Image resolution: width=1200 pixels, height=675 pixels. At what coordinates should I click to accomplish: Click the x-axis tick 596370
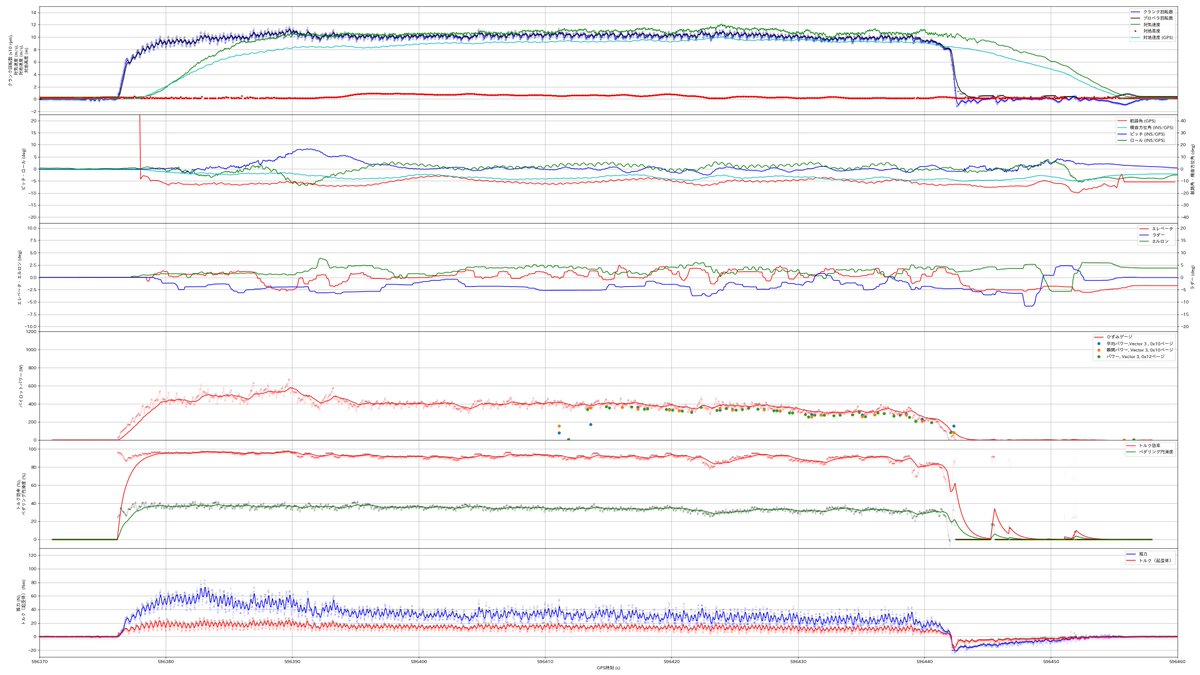(40, 660)
